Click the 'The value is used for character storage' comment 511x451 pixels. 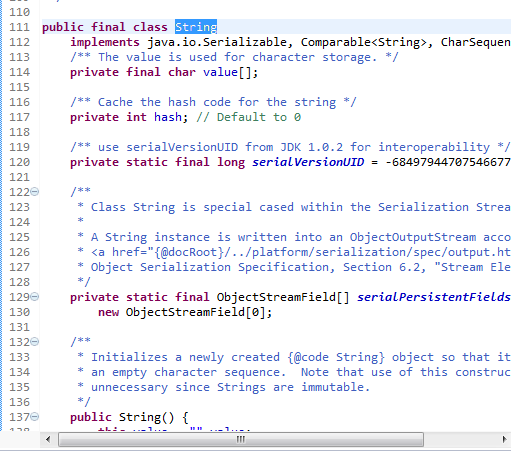click(234, 57)
